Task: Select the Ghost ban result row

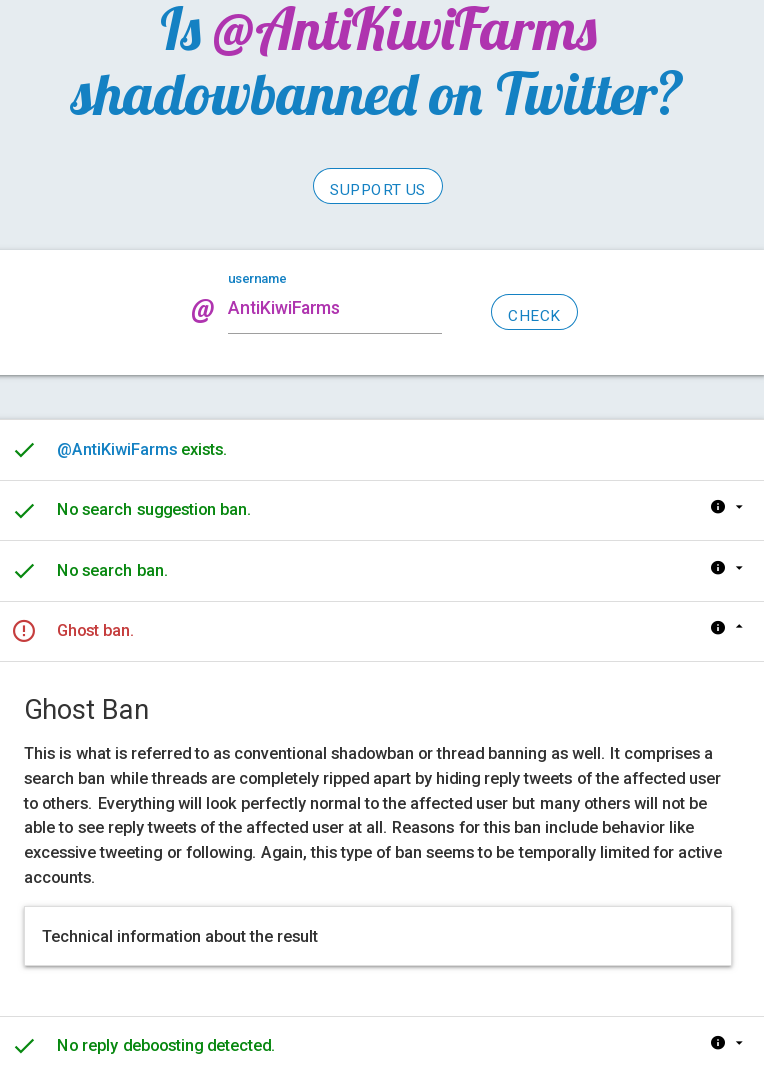Action: point(382,631)
